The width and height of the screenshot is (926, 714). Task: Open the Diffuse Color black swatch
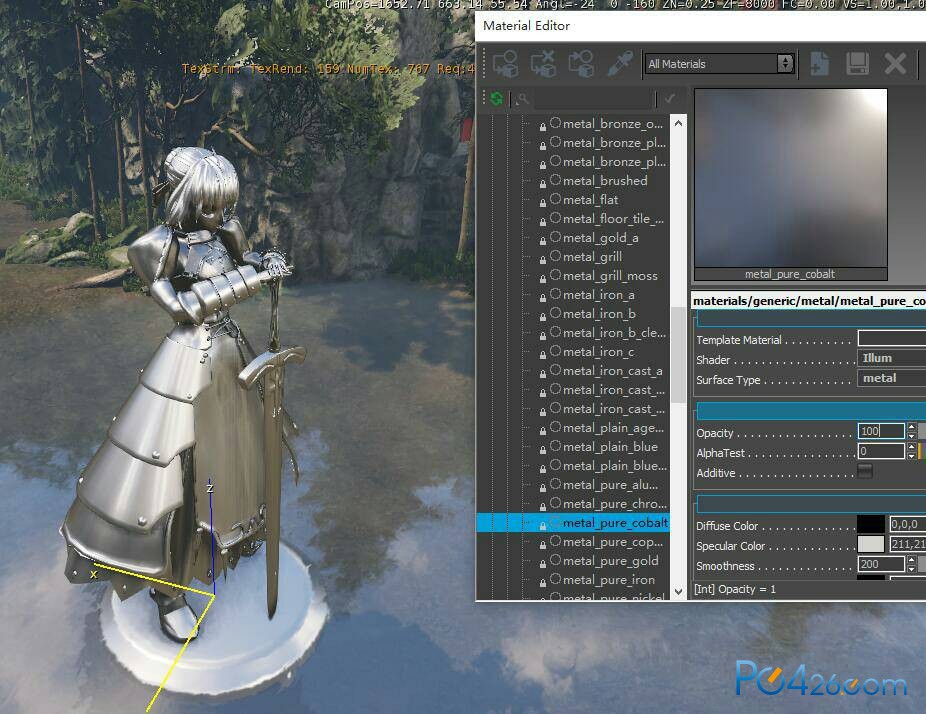click(x=871, y=524)
